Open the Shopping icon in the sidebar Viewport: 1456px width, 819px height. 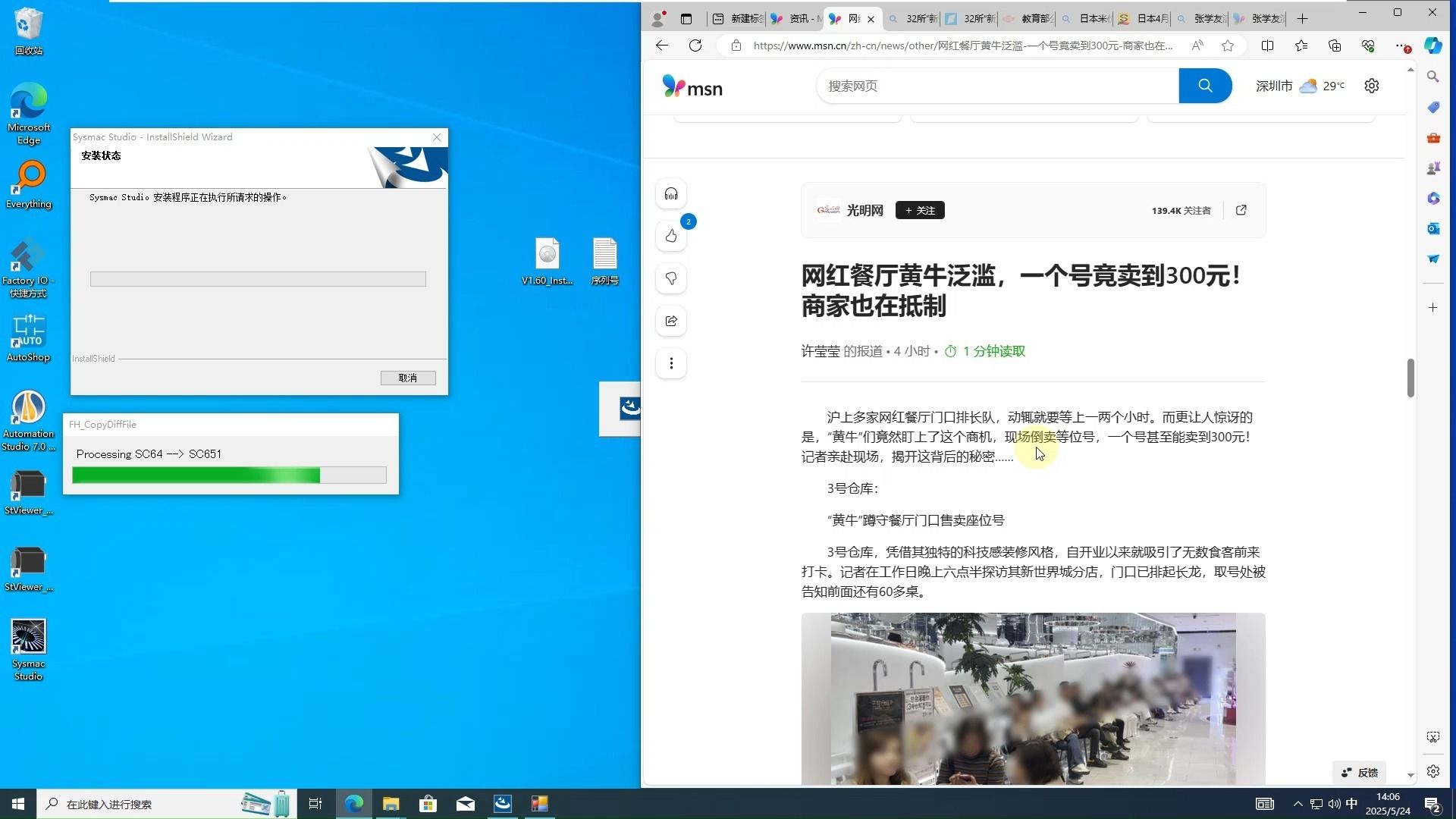tap(1433, 107)
